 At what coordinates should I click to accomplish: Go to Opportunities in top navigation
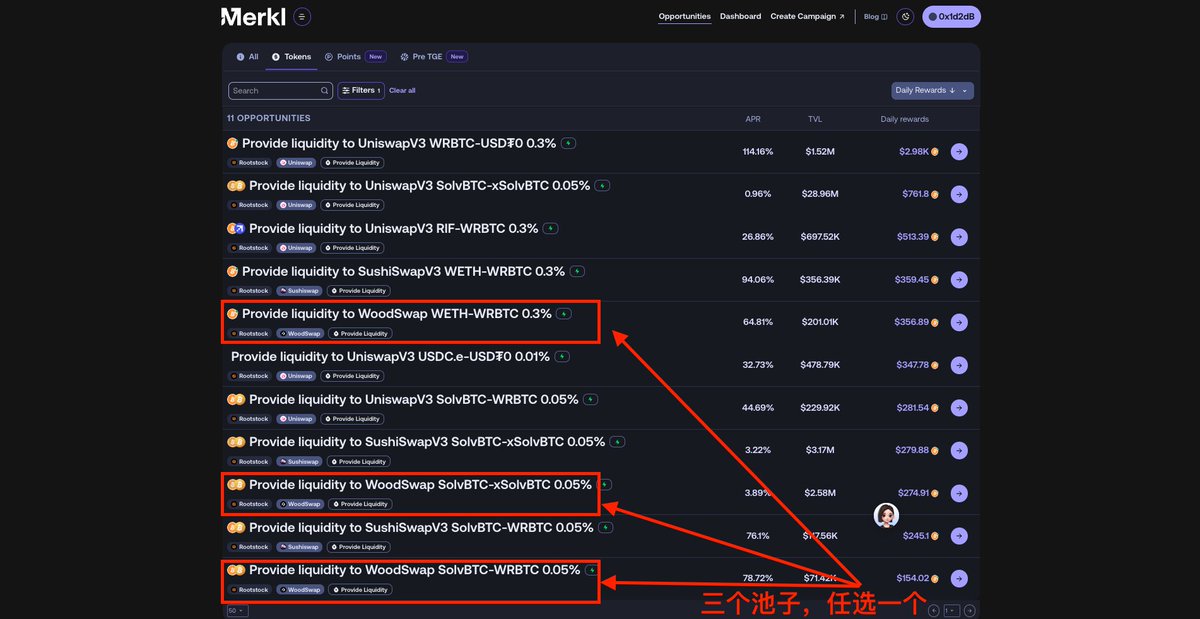coord(685,16)
